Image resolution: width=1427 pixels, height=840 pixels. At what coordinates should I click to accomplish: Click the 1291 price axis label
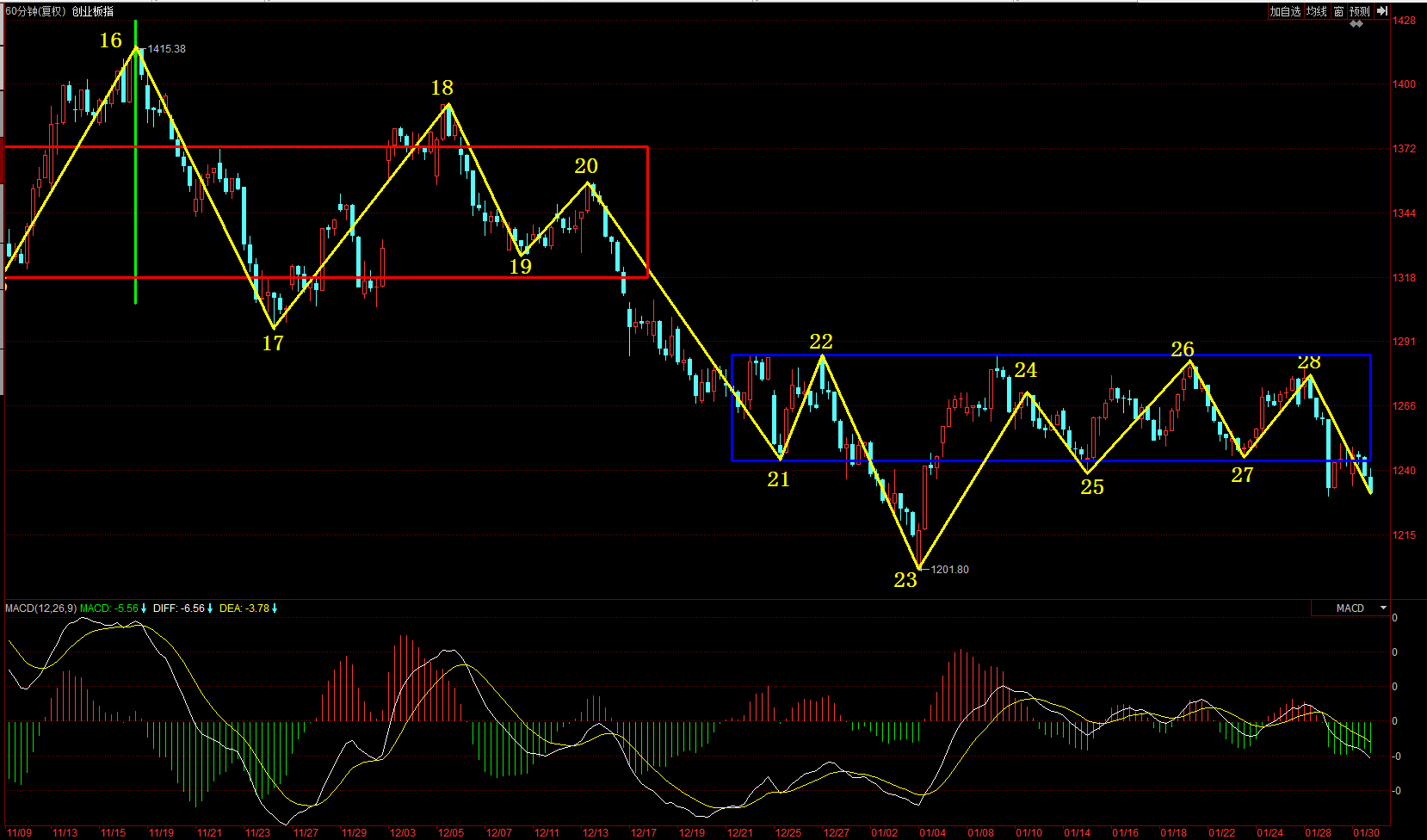[x=1404, y=342]
